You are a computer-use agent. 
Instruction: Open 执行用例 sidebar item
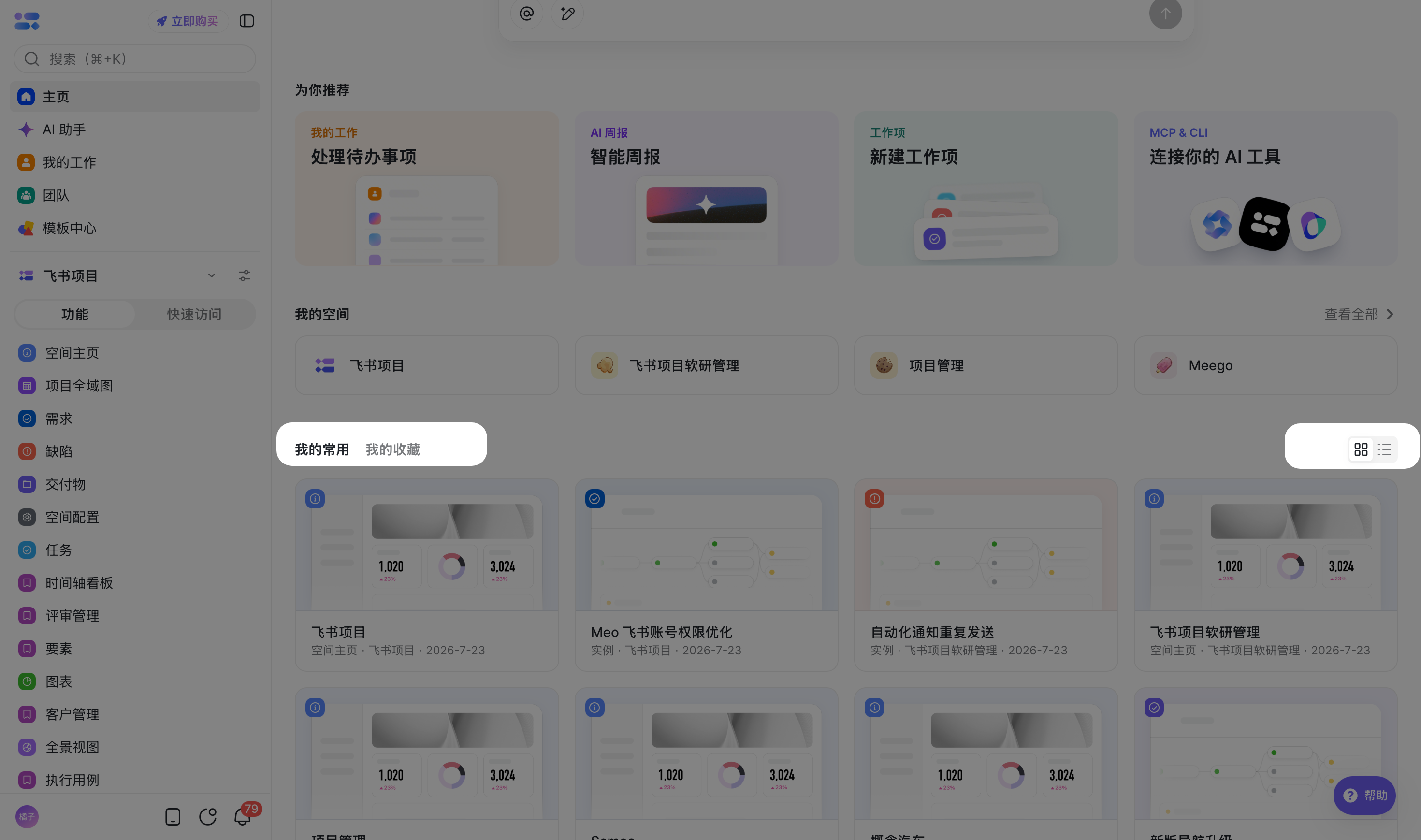pyautogui.click(x=135, y=780)
